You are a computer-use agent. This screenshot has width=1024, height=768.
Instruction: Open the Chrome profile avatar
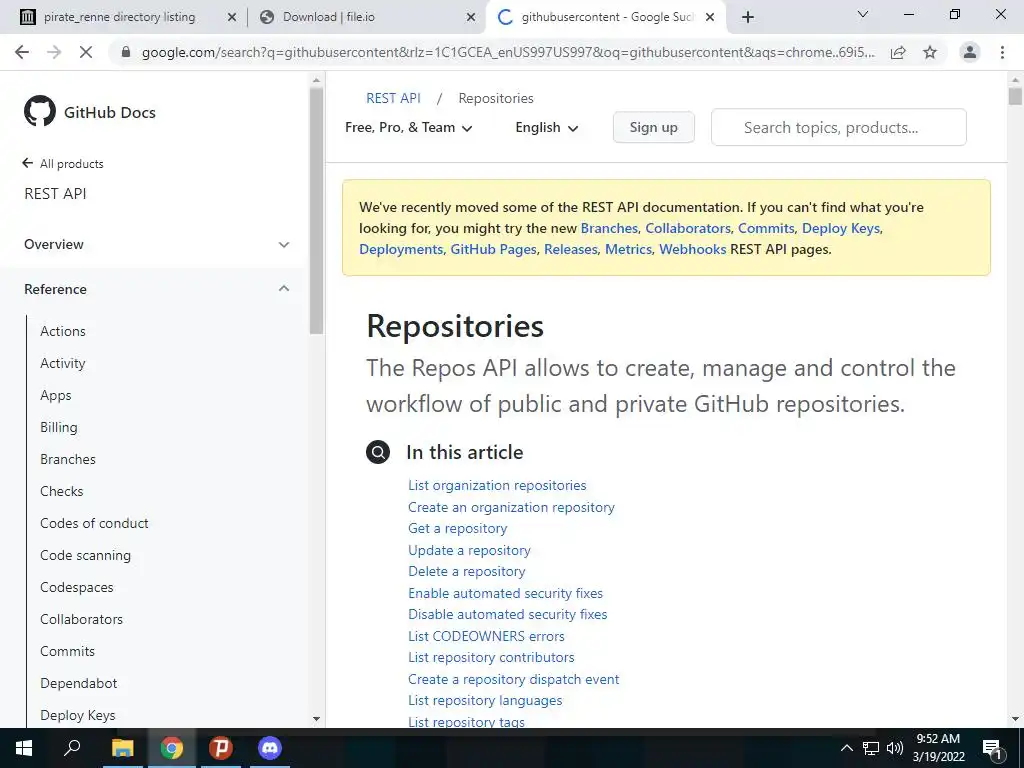coord(970,52)
